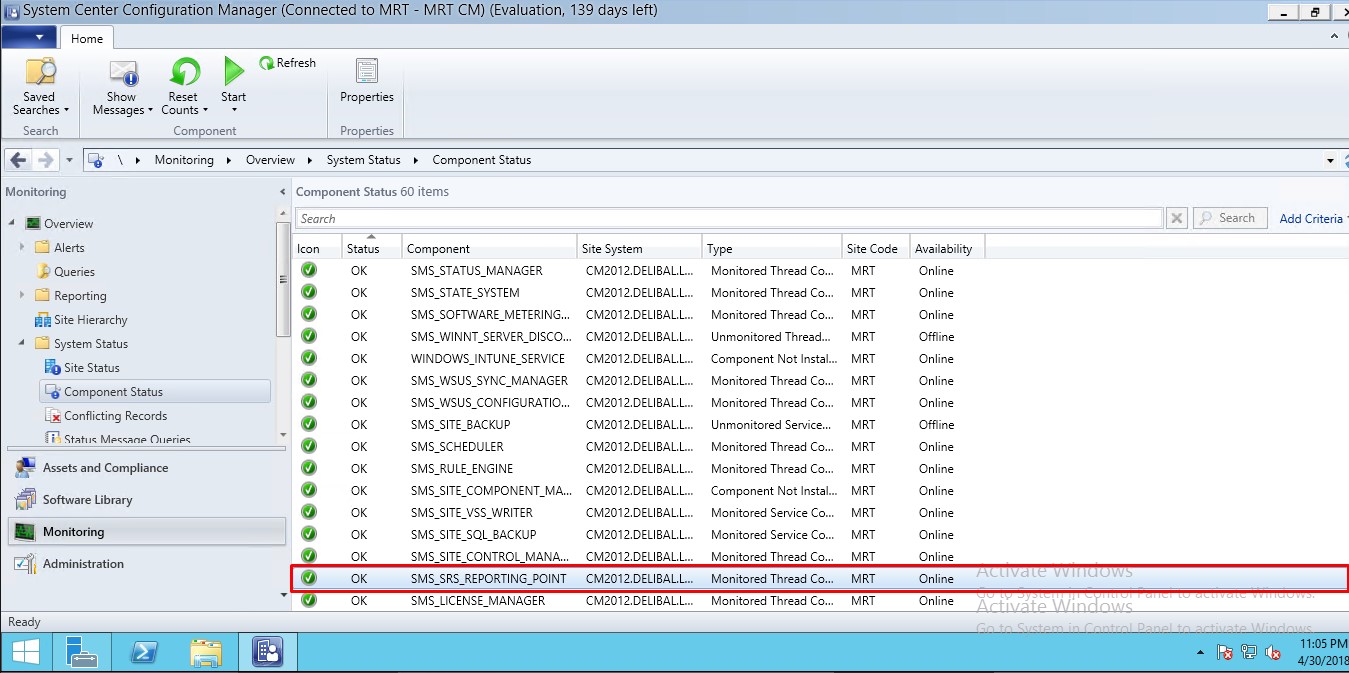1349x673 pixels.
Task: Select the Home ribbon tab
Action: (87, 38)
